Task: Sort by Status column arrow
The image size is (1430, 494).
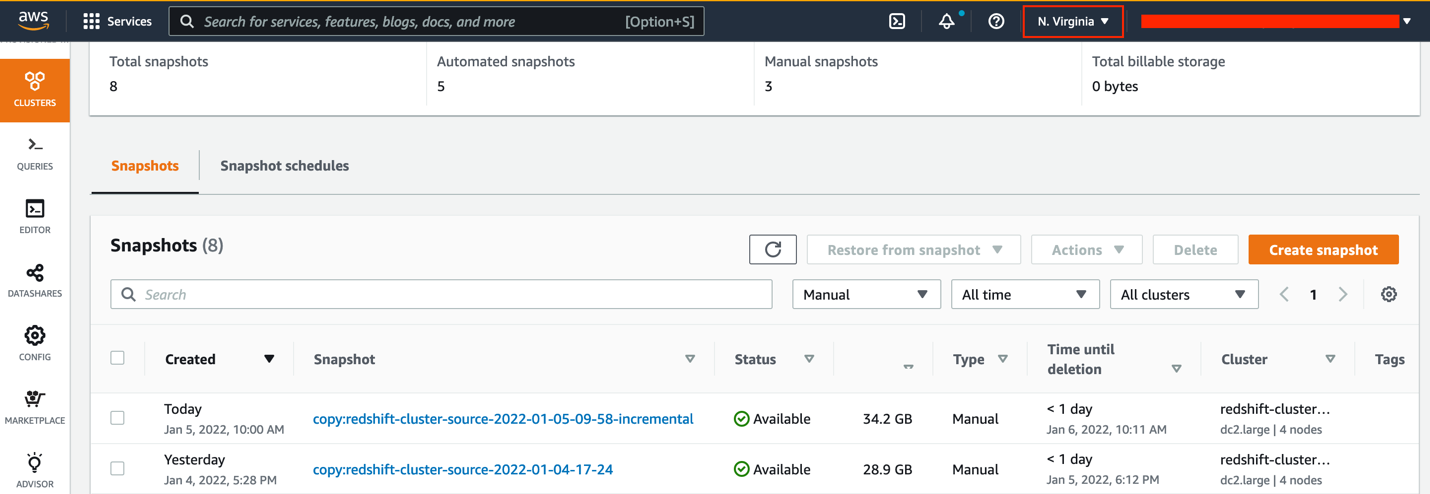Action: click(x=809, y=359)
